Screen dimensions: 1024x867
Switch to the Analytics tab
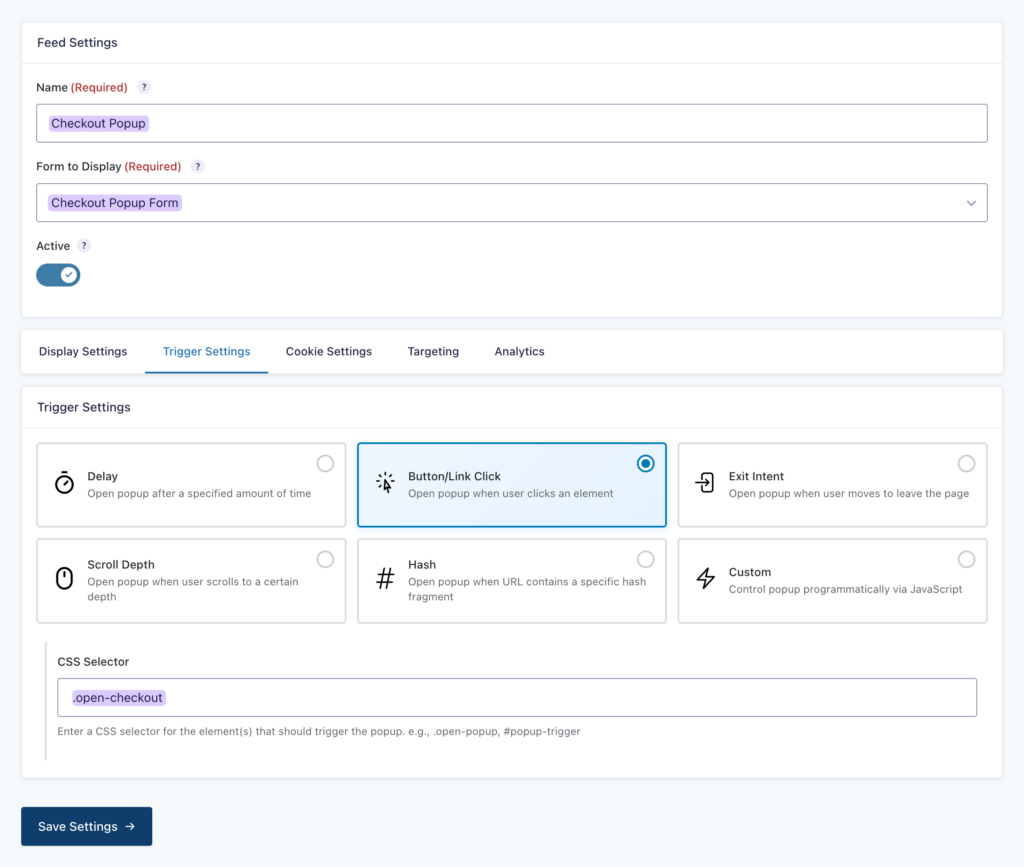(519, 351)
